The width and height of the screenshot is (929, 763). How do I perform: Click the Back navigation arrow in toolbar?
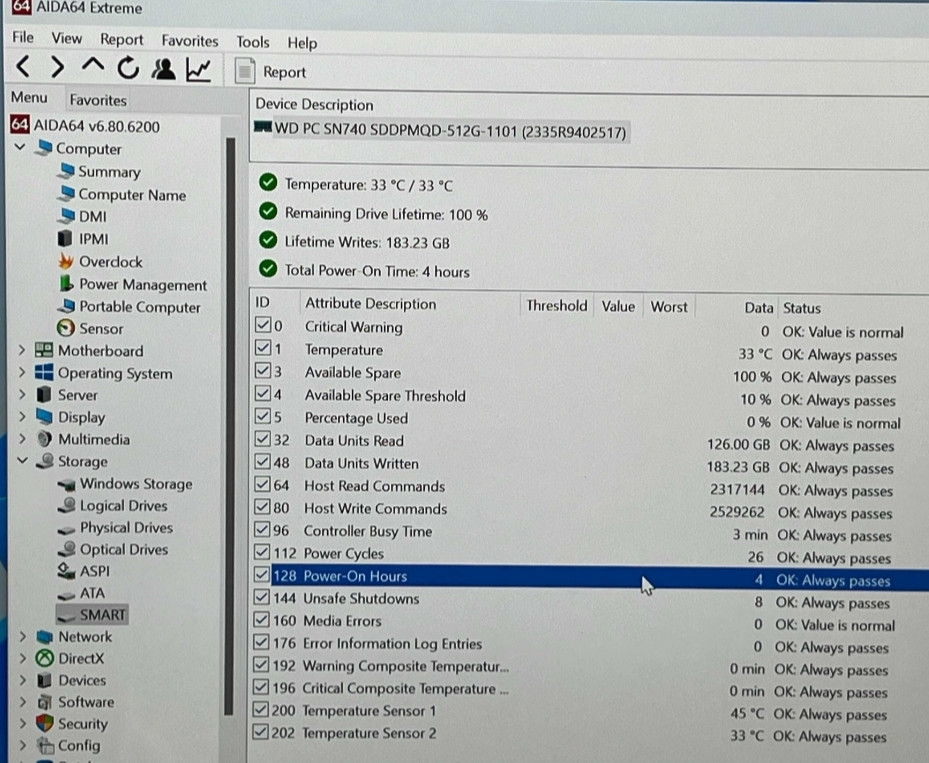pos(24,68)
